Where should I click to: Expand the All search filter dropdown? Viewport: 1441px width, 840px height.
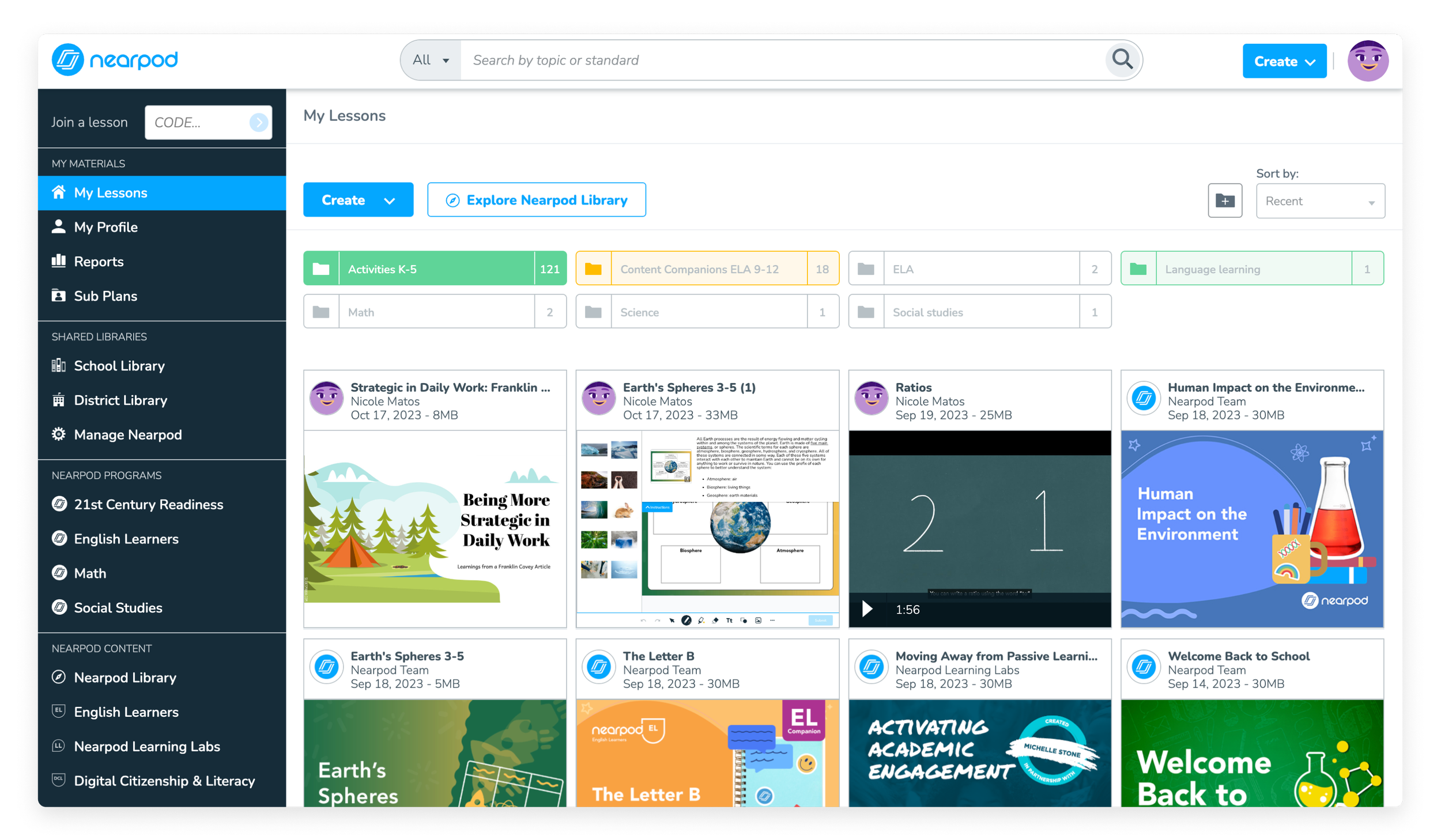tap(431, 60)
